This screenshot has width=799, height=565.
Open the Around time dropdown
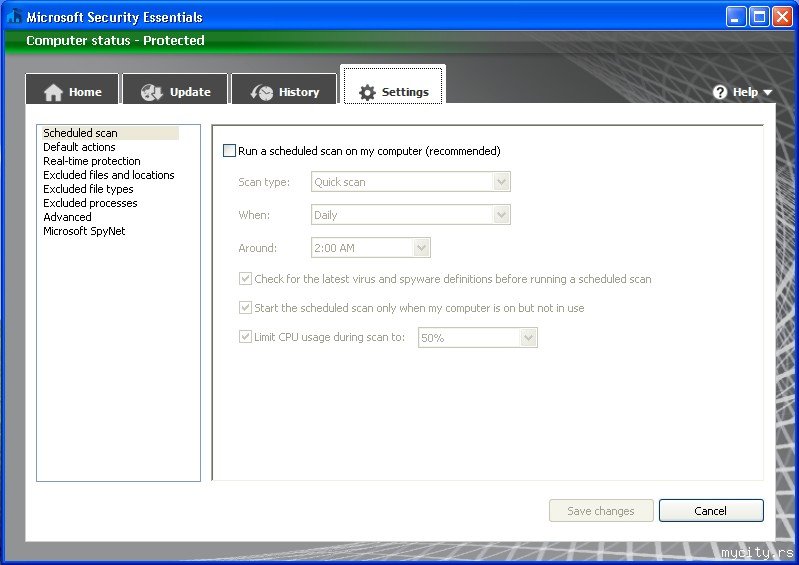371,248
